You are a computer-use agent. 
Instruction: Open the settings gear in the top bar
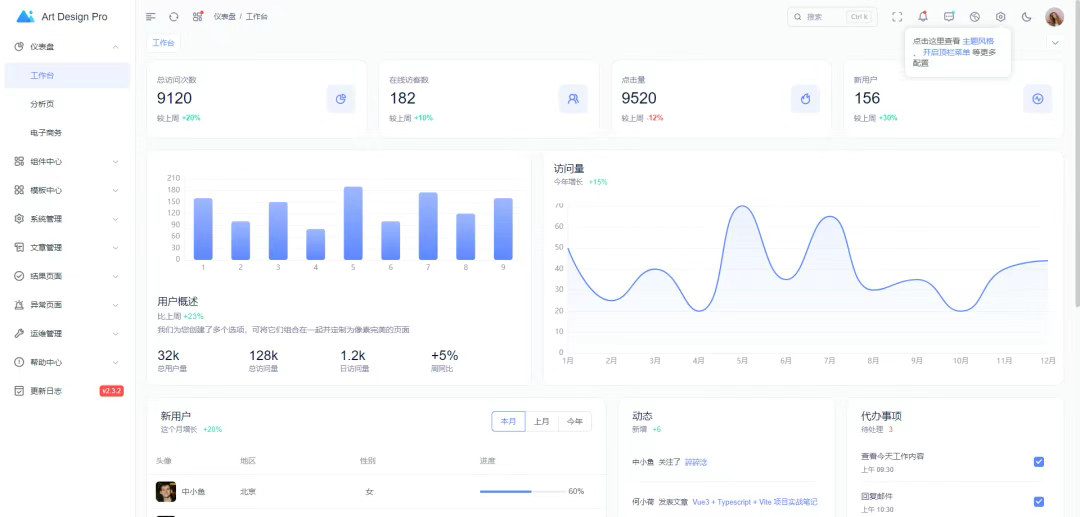pyautogui.click(x=1000, y=17)
